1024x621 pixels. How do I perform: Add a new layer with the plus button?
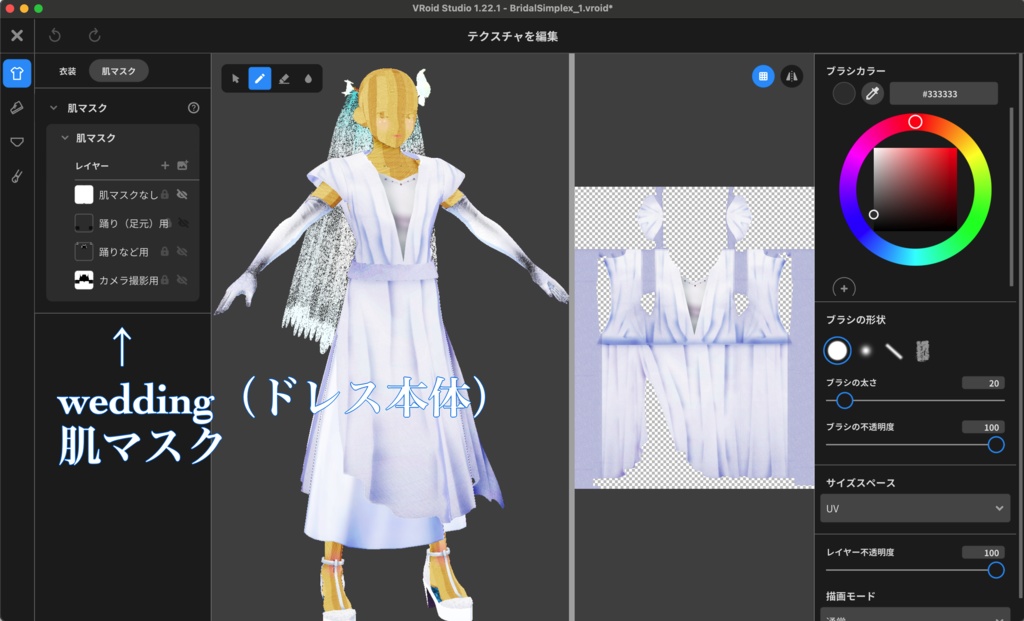point(165,163)
